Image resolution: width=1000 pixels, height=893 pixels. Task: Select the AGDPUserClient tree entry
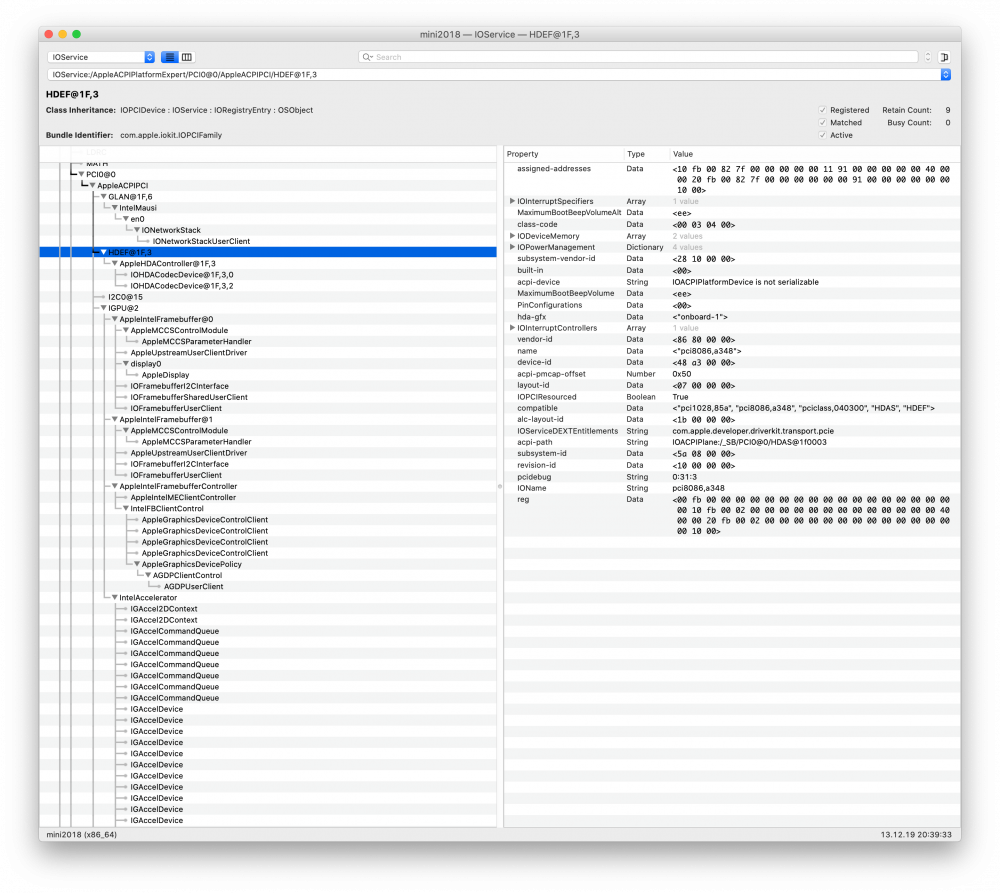pyautogui.click(x=193, y=587)
